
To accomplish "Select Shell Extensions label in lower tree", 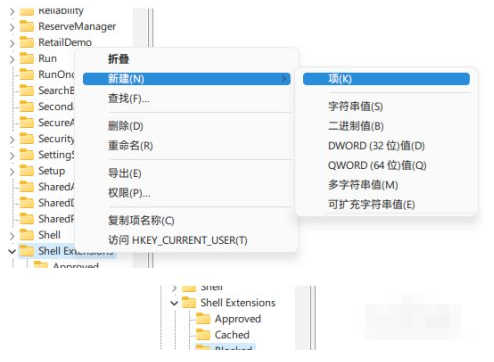I will pyautogui.click(x=238, y=303).
